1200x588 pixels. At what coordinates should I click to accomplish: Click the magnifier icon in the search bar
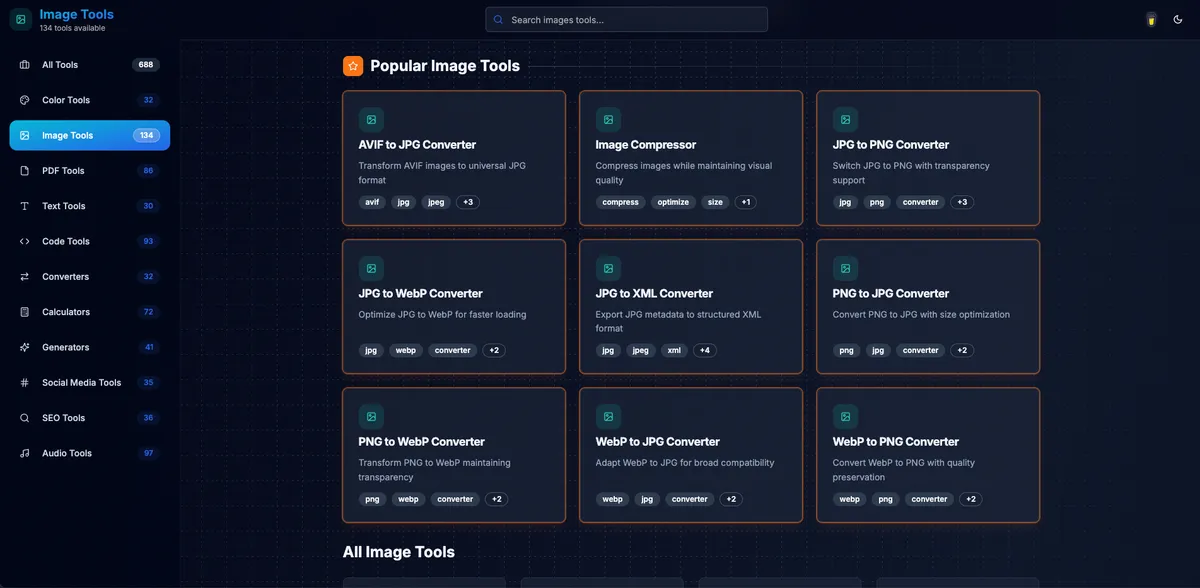tap(498, 19)
